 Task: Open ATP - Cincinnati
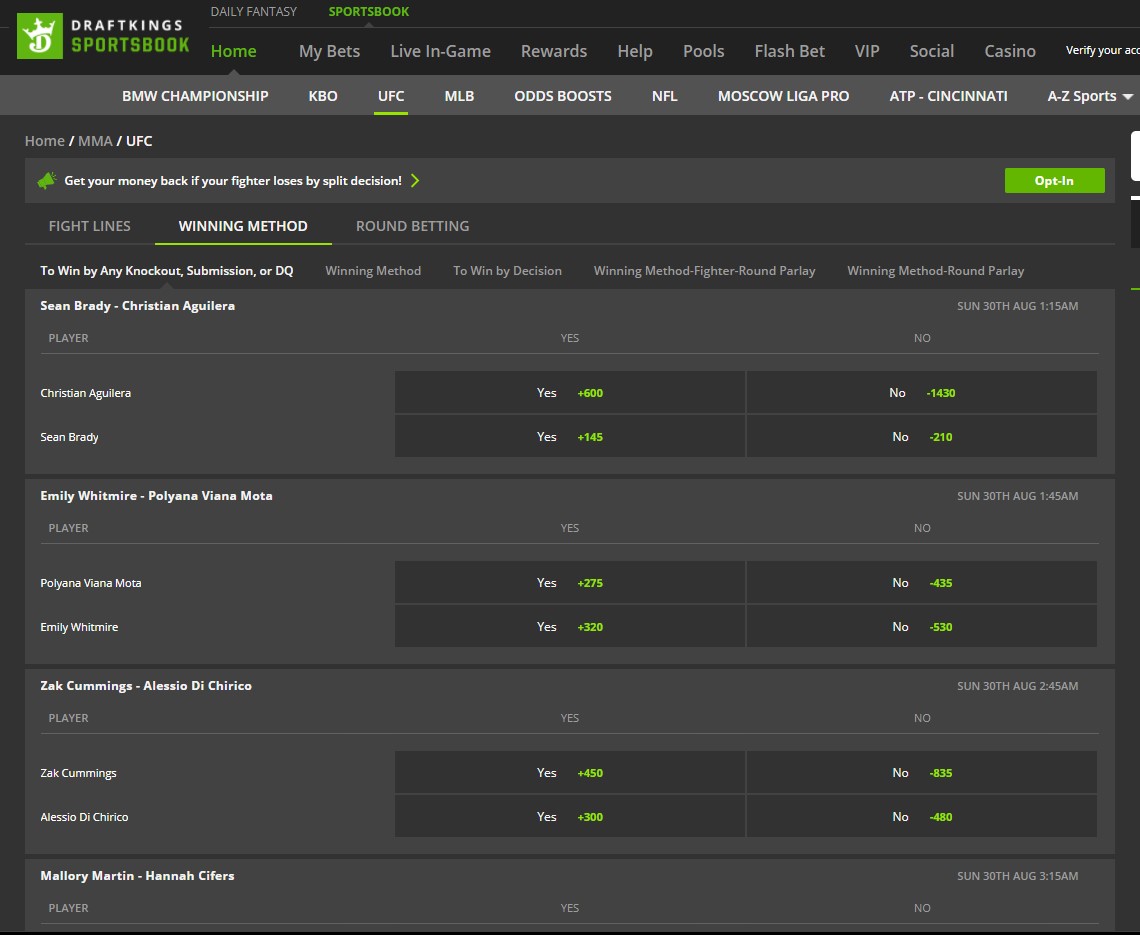tap(949, 96)
